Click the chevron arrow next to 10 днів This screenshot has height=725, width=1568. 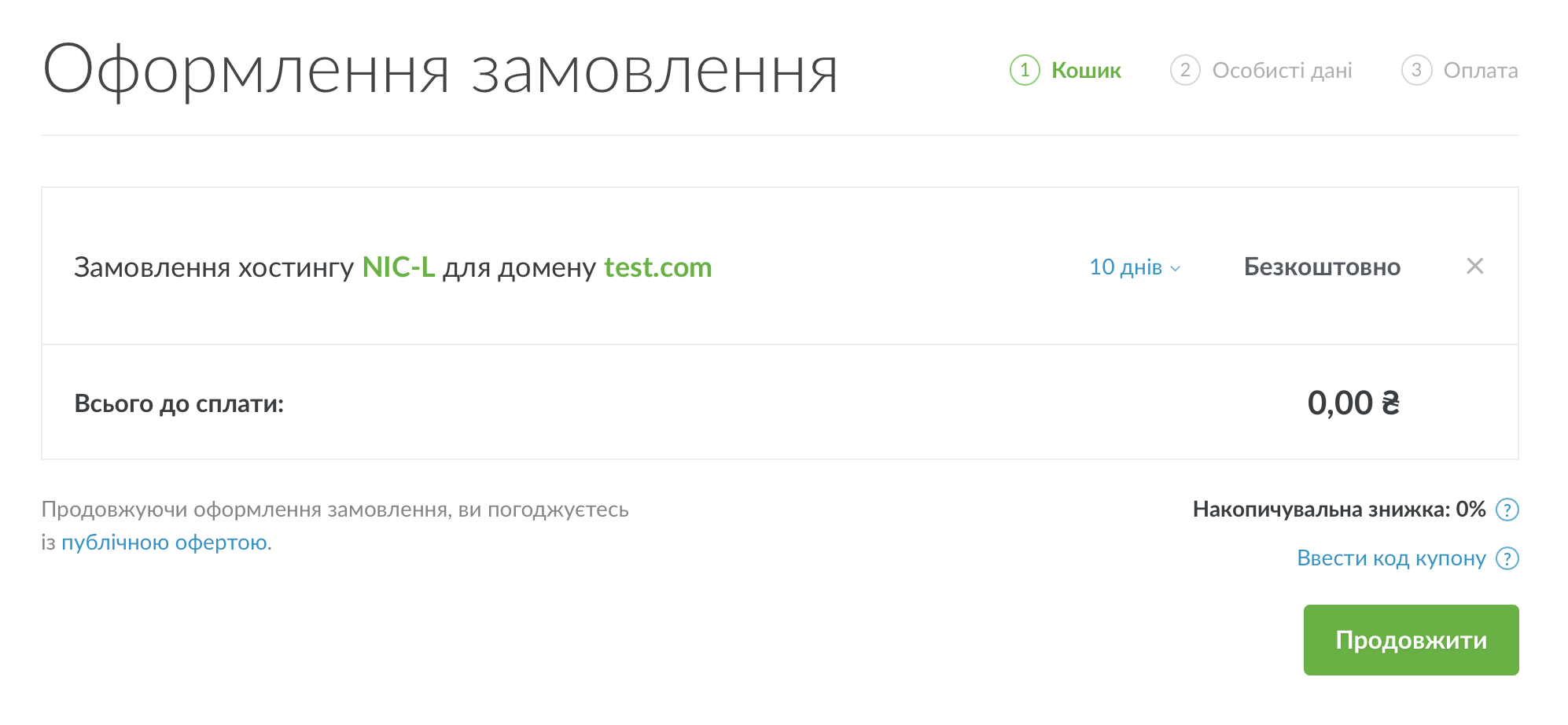click(1176, 269)
